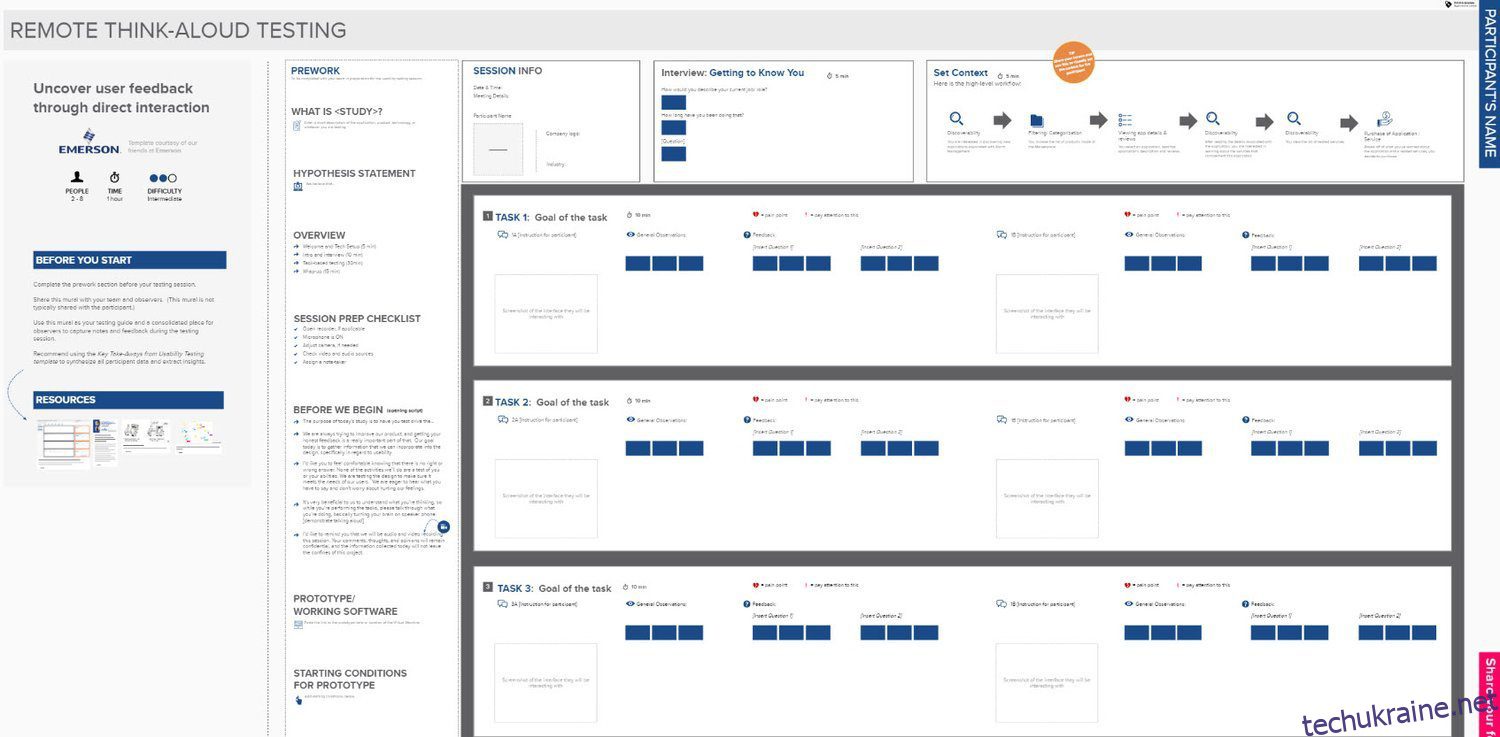Click the hand icon under Starting Conditions
The image size is (1500, 737).
point(298,700)
